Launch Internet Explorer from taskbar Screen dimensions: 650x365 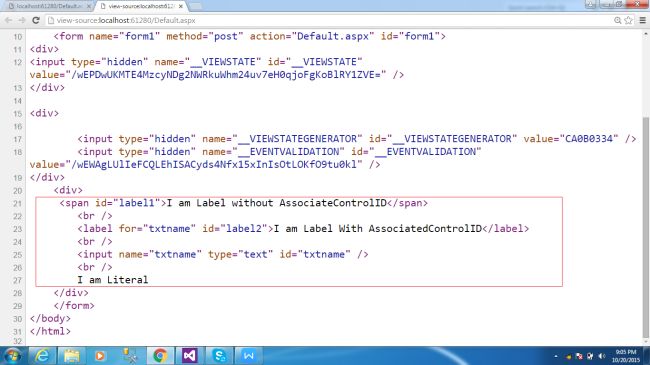pos(42,356)
